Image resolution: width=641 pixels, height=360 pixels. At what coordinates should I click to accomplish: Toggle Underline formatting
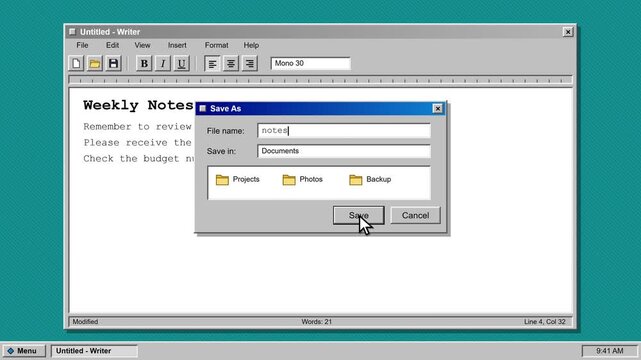coord(182,63)
